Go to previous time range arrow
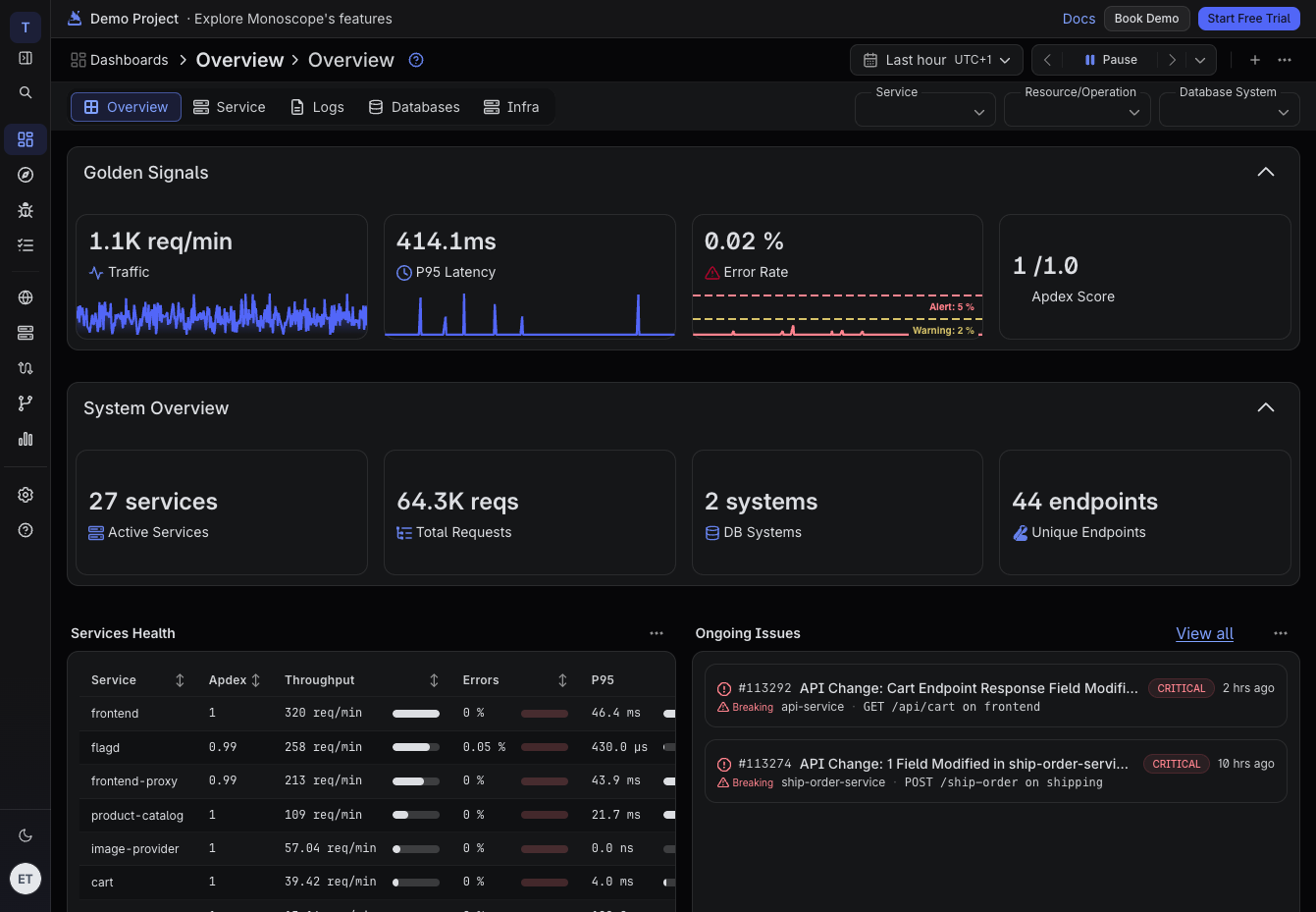The image size is (1316, 912). click(x=1047, y=60)
